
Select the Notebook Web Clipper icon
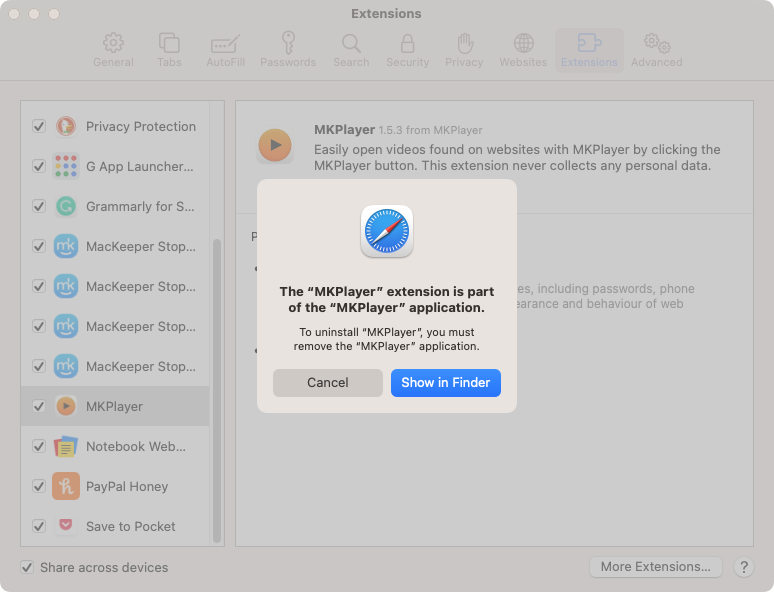pyautogui.click(x=66, y=446)
